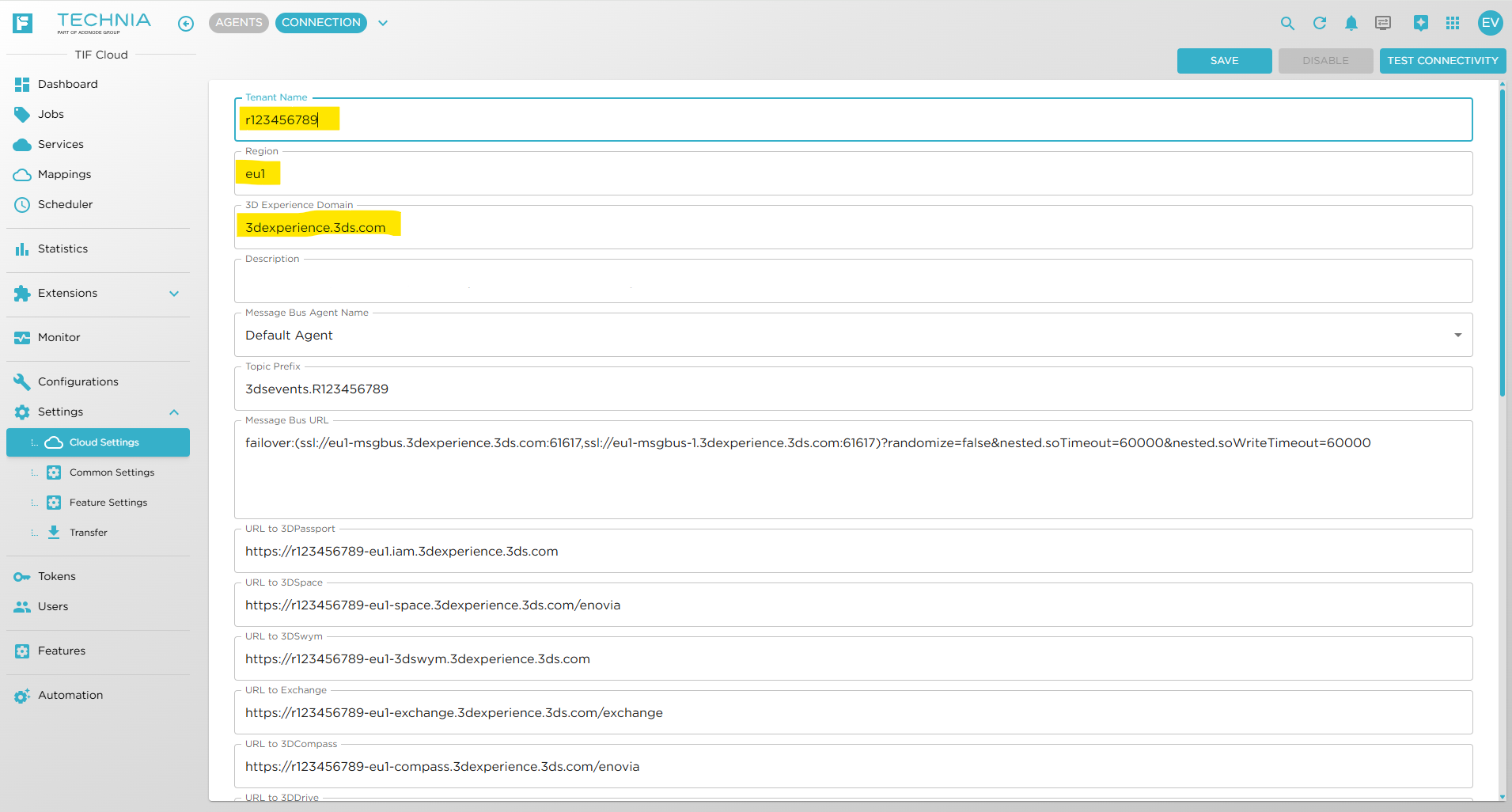Expand the Extensions menu section
The width and height of the screenshot is (1512, 812).
click(174, 294)
